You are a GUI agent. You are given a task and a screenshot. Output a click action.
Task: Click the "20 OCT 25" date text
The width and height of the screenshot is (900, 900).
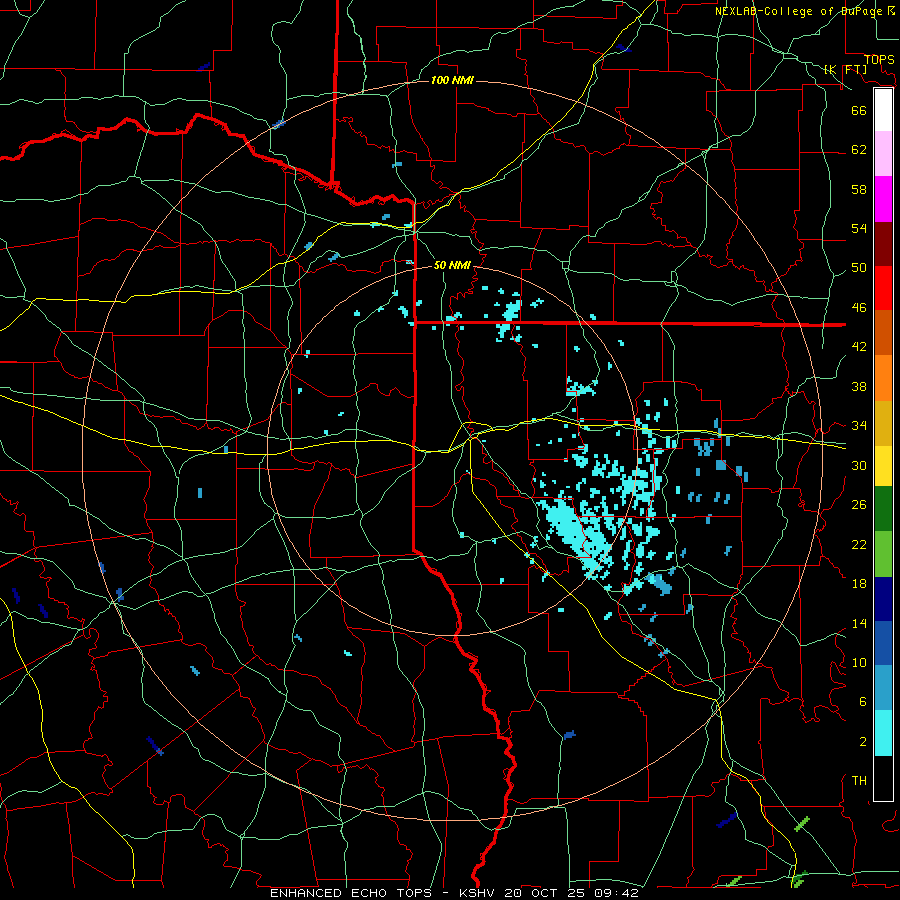pyautogui.click(x=546, y=893)
